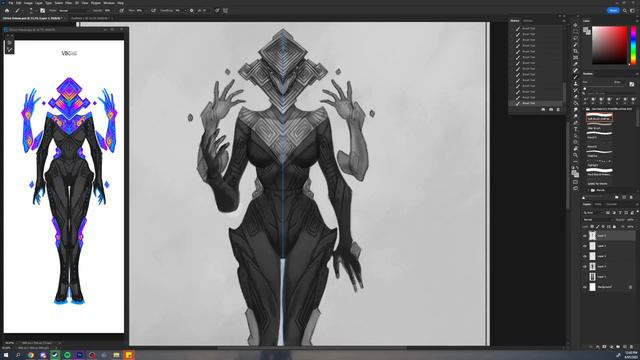Select the highlighted Soft Brush preset

pyautogui.click(x=599, y=118)
